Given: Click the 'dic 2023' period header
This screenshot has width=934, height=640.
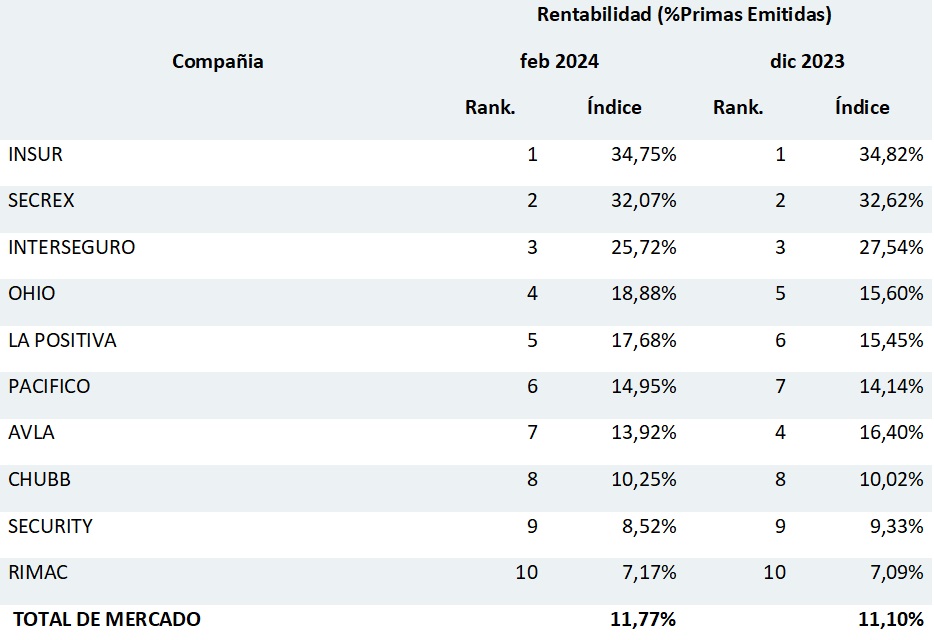Looking at the screenshot, I should [x=807, y=61].
